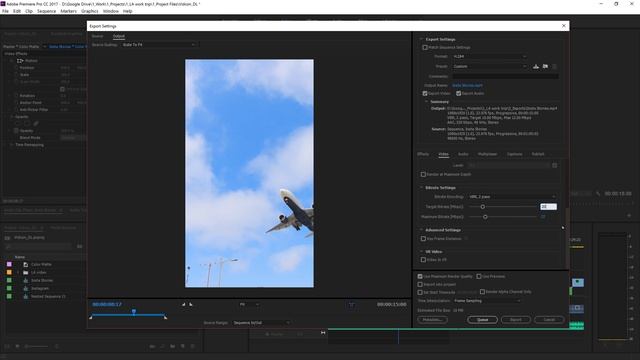Screen dimensions: 640x360
Task: Toggle Use Maximum Render Quality checkbox
Action: 420,276
